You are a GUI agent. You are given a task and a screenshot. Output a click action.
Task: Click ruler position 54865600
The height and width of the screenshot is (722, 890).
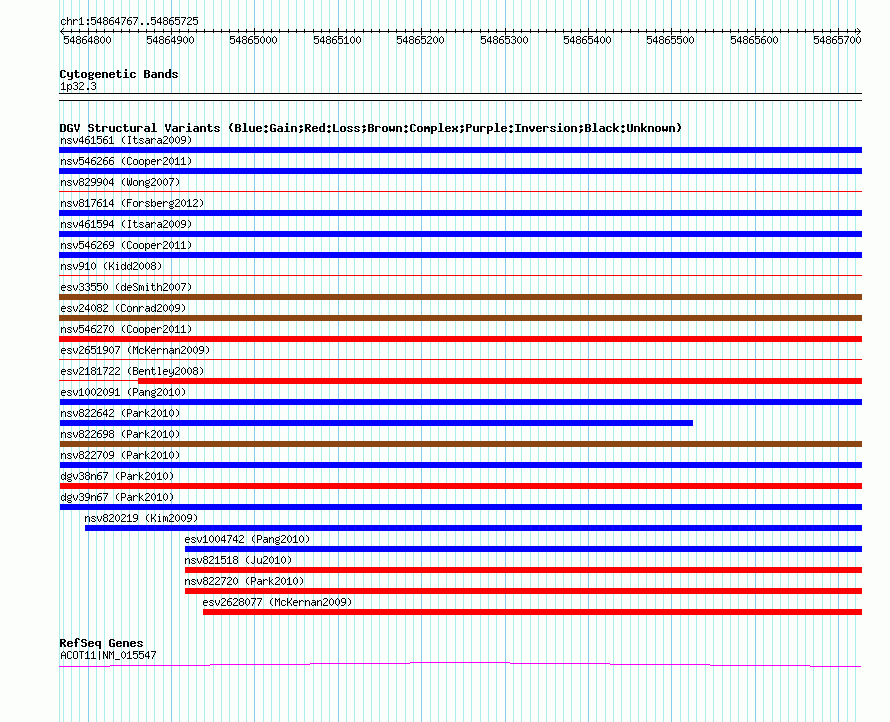tap(754, 40)
